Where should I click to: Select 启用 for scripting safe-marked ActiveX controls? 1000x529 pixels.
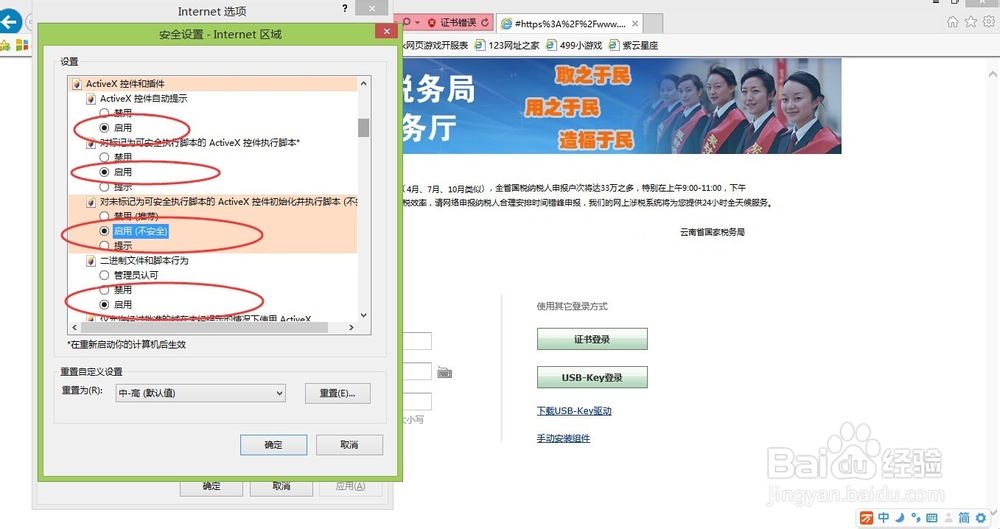(x=104, y=172)
